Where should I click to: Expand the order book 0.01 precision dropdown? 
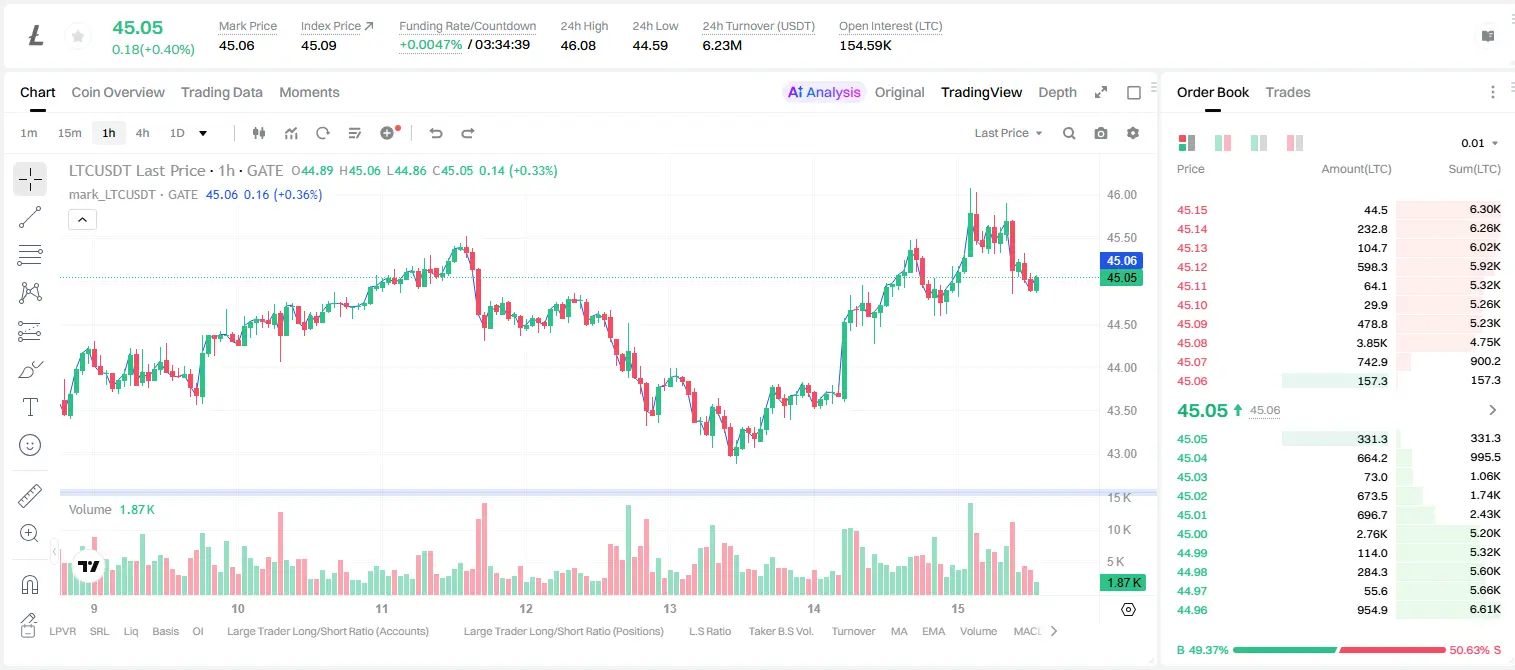click(1480, 143)
